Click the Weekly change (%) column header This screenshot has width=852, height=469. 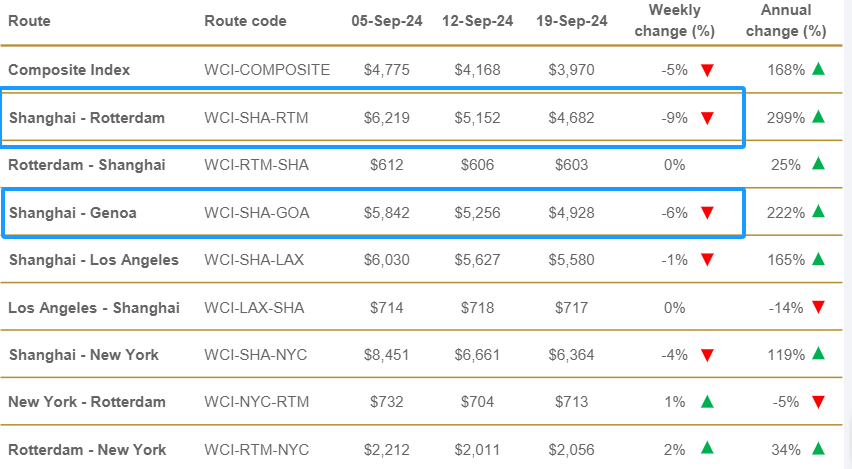click(674, 21)
